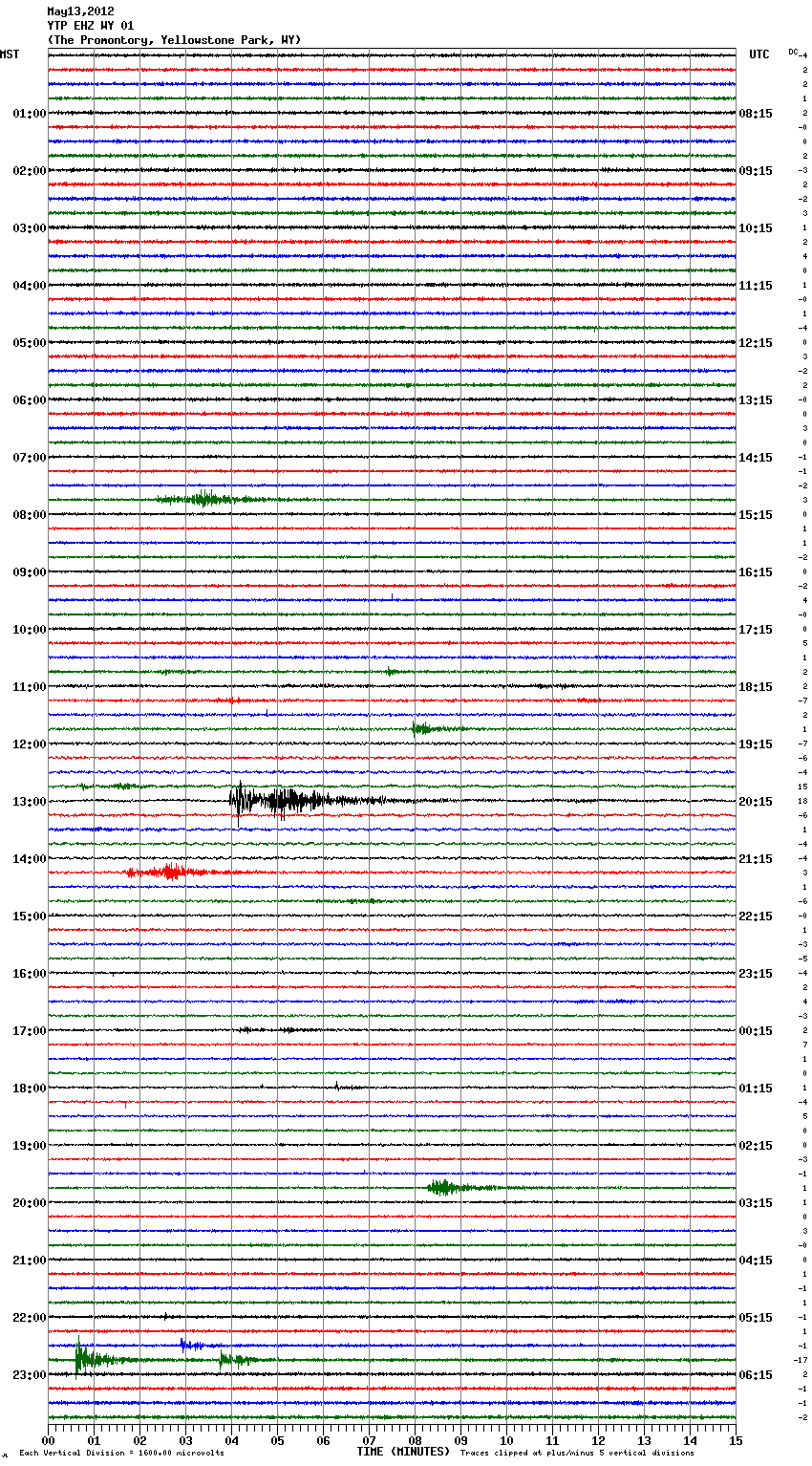Select the 23:00 MST row label
The image size is (812, 1466).
30,1375
